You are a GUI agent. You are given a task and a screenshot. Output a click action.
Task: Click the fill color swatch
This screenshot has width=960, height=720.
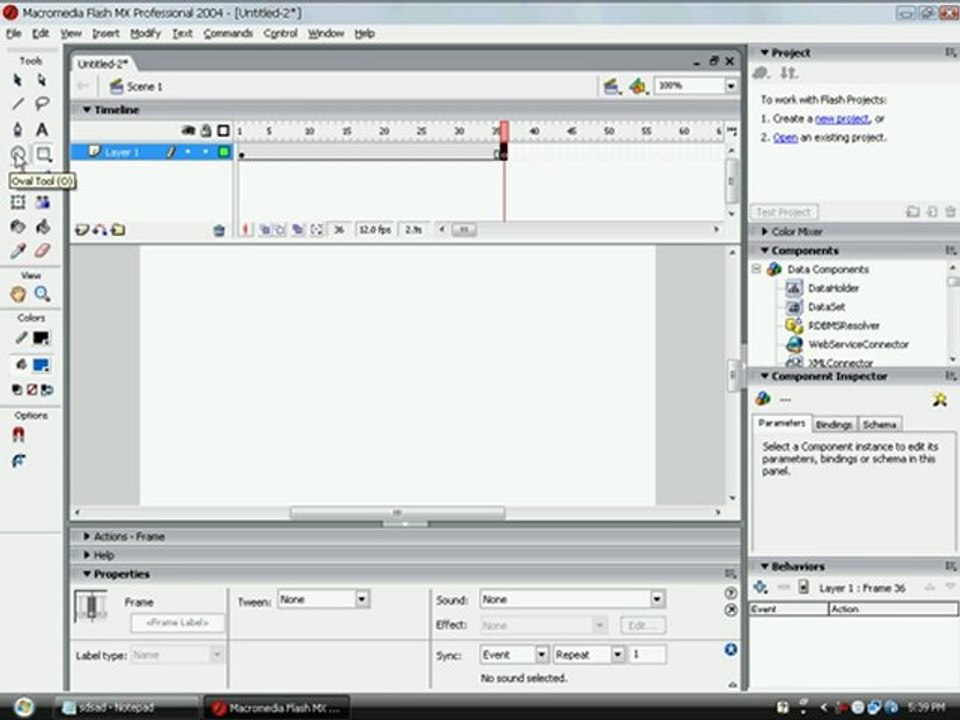[41, 366]
